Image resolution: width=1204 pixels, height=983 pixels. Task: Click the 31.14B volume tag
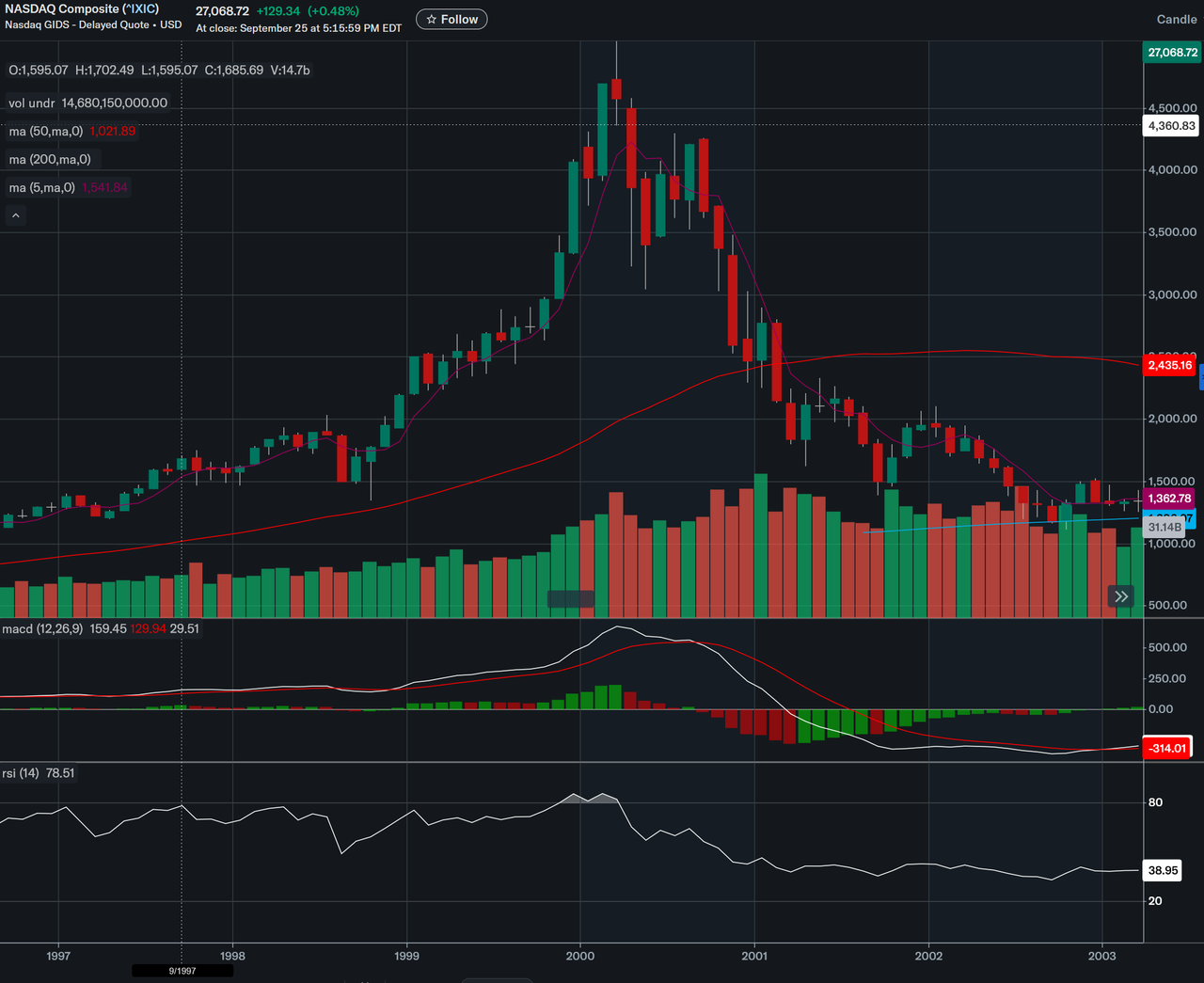[x=1164, y=528]
